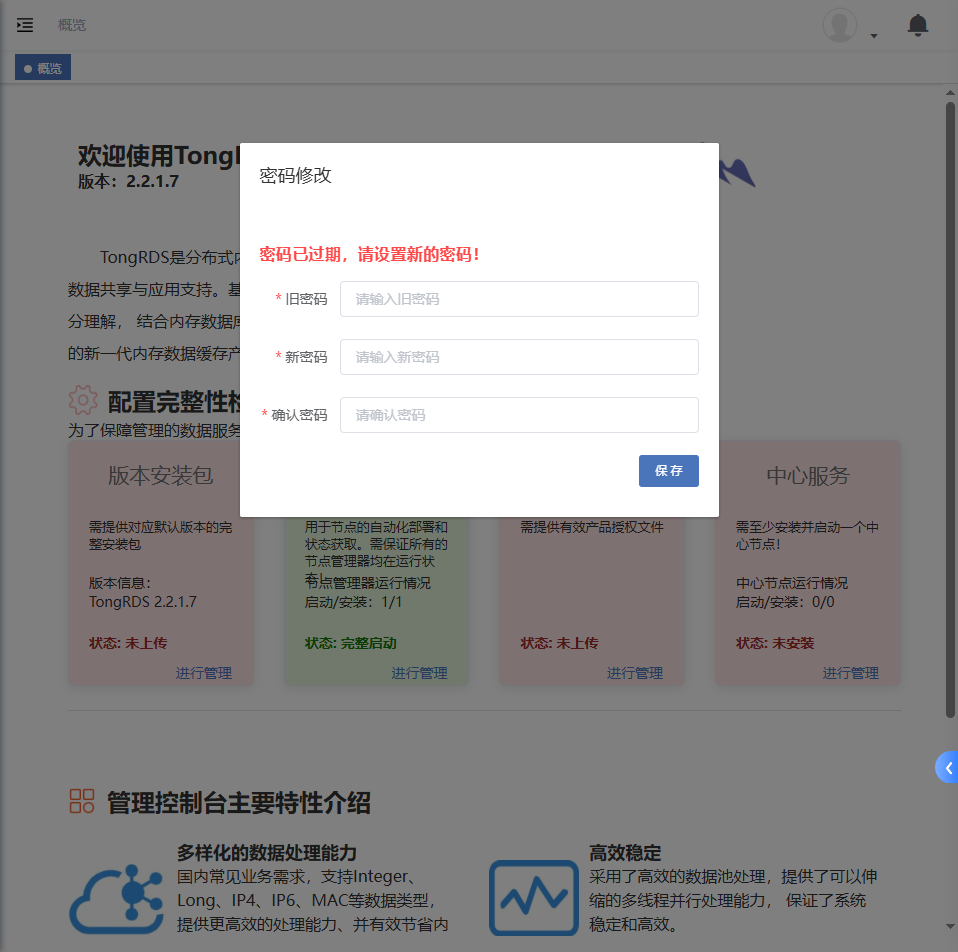Expand the user account dropdown arrow

(874, 35)
